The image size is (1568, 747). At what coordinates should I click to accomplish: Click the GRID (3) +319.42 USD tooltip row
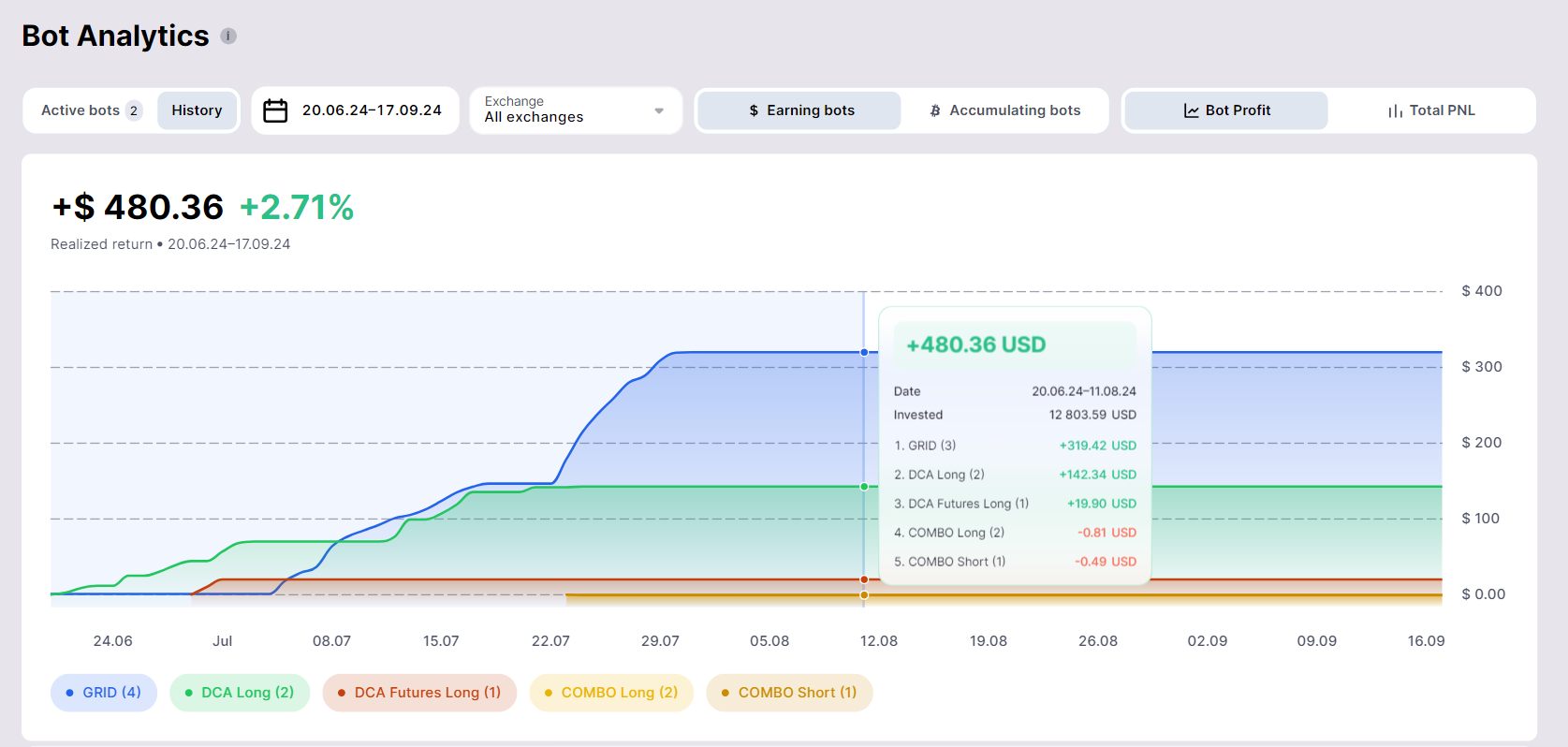(x=1015, y=446)
